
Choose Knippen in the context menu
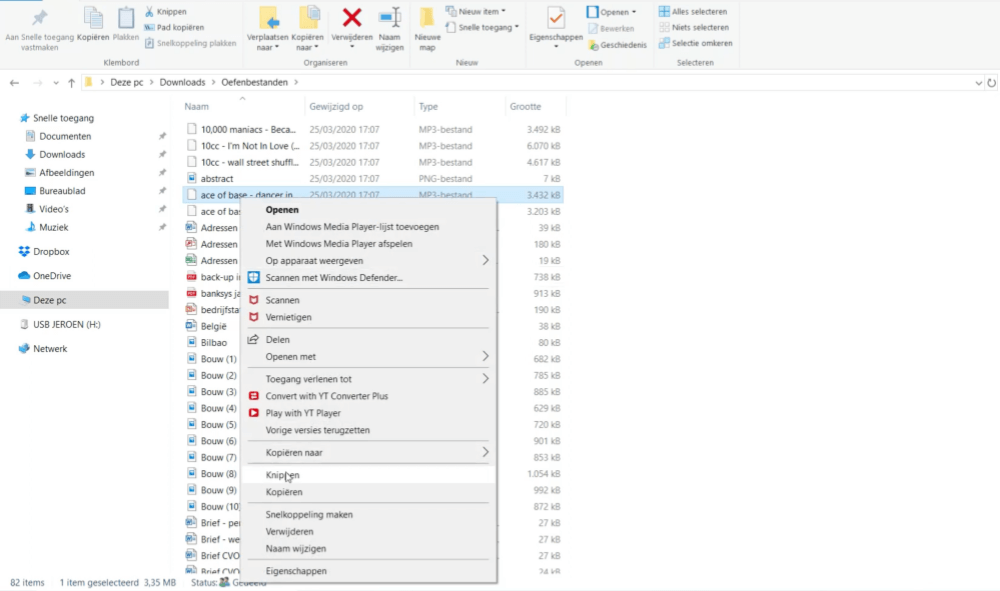pyautogui.click(x=282, y=475)
